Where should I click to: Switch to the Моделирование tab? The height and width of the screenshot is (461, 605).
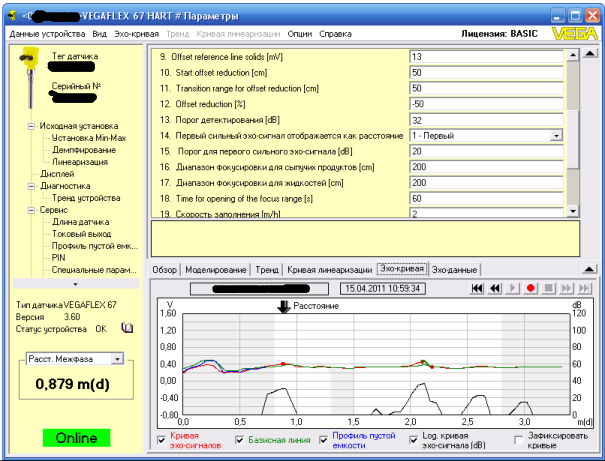(x=216, y=270)
